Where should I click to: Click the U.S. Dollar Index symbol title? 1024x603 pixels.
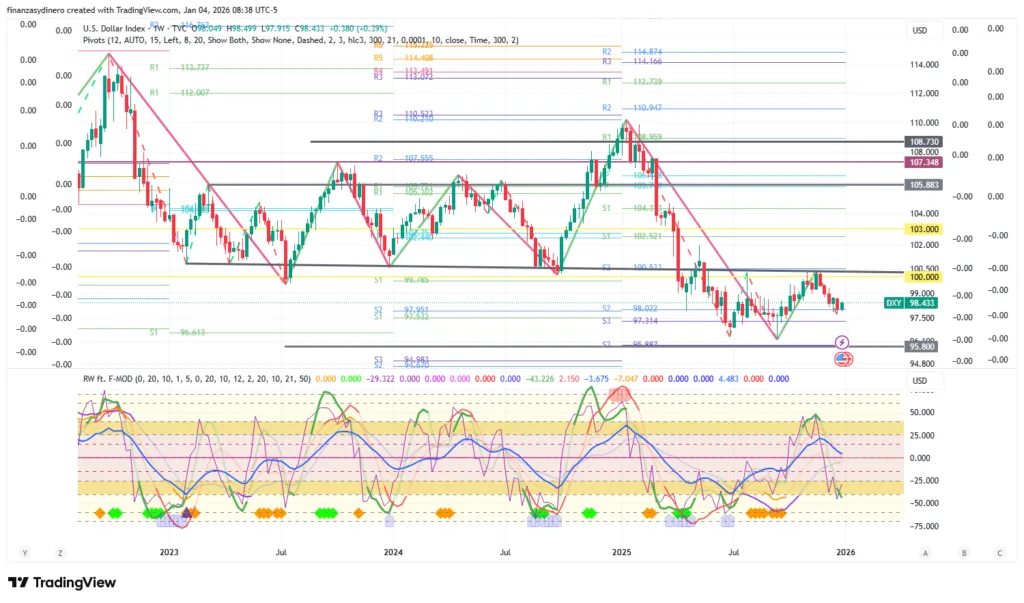[x=118, y=29]
